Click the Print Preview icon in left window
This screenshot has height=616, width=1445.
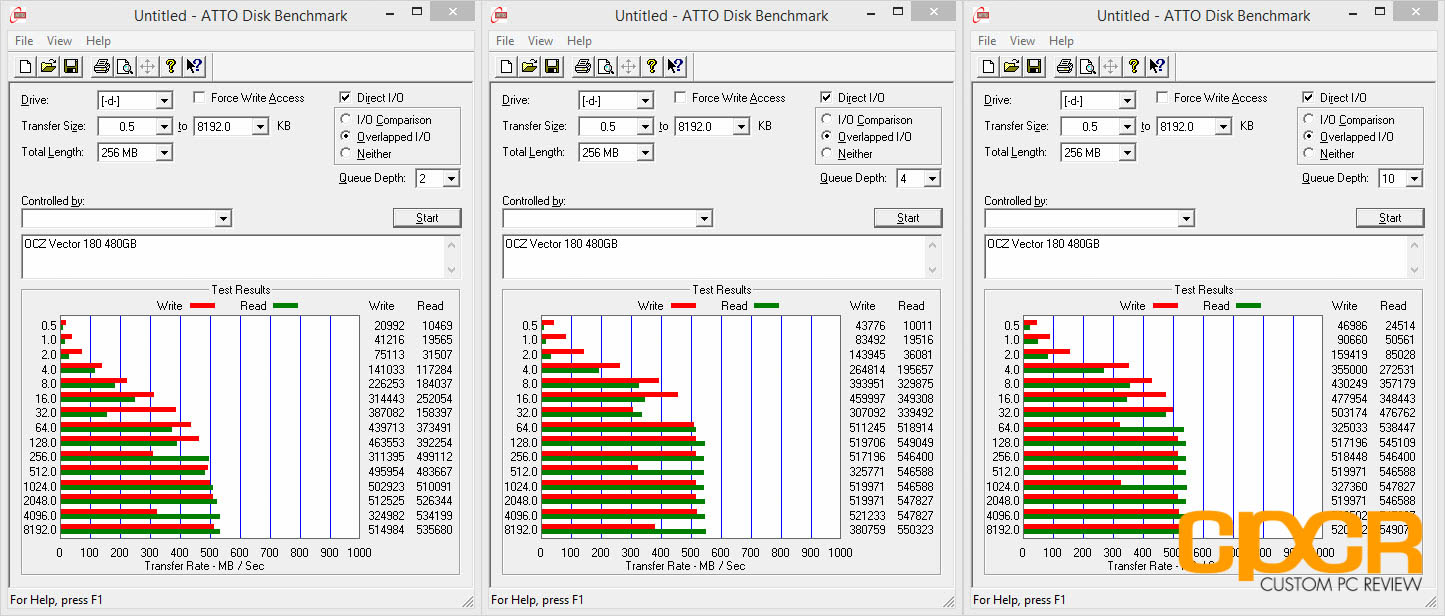[x=125, y=67]
